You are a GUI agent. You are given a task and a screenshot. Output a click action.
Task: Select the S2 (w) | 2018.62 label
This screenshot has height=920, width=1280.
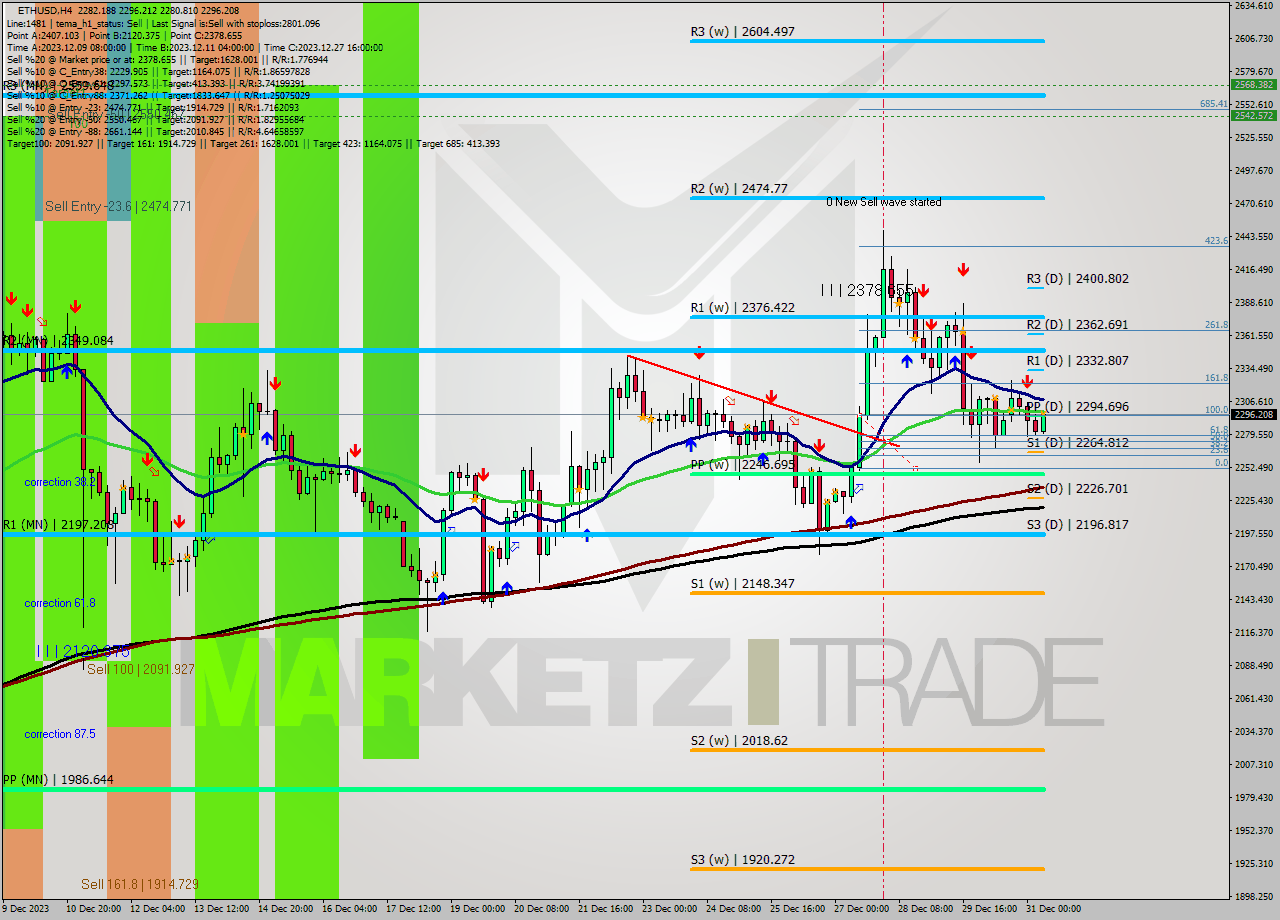pos(739,741)
